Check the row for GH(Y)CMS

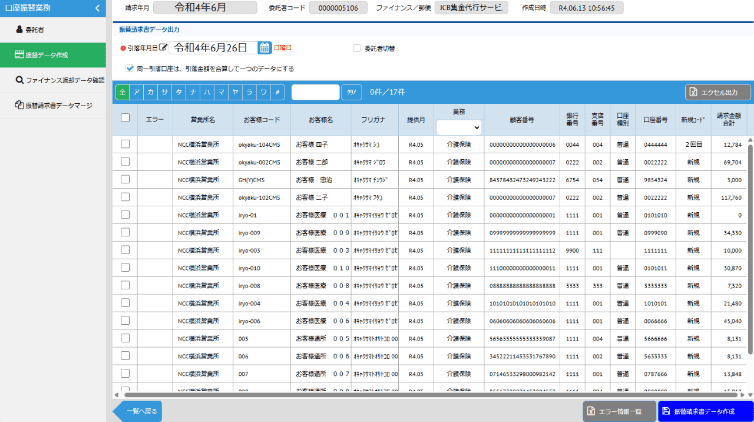(x=126, y=179)
